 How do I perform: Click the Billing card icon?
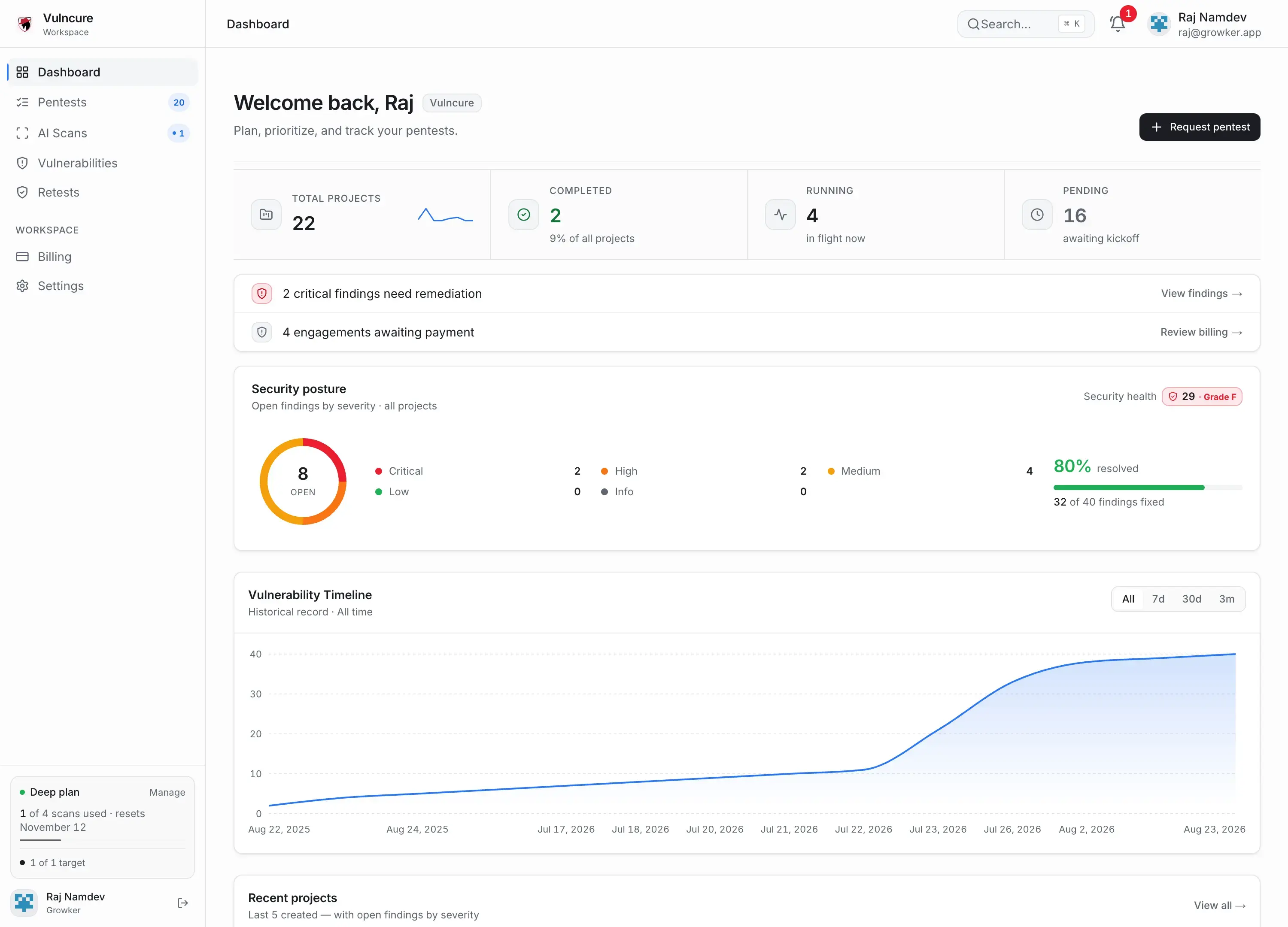[22, 257]
